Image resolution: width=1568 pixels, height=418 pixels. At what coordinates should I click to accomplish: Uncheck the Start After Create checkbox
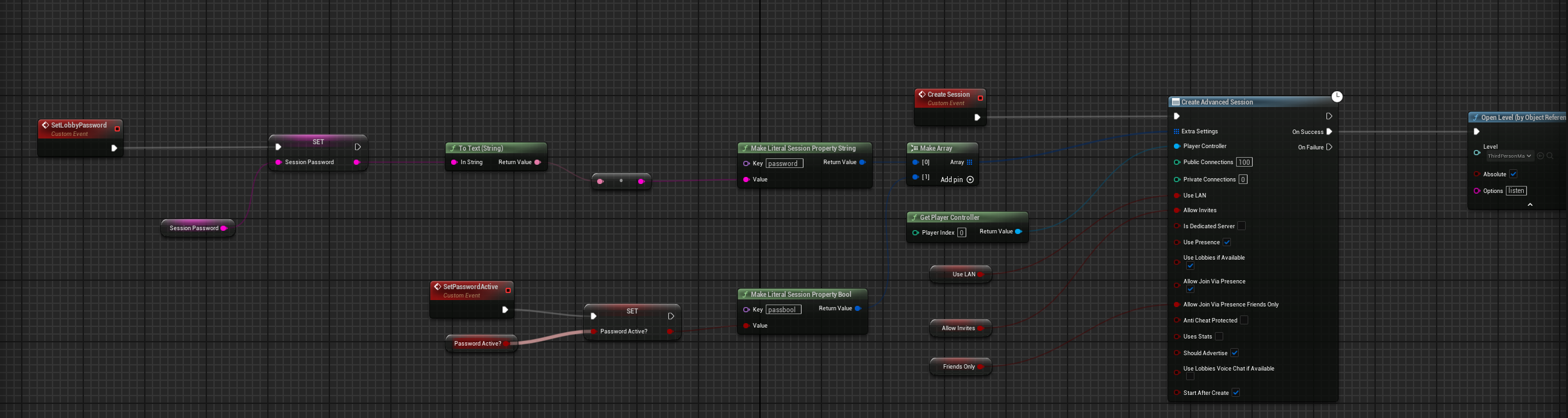point(1235,392)
